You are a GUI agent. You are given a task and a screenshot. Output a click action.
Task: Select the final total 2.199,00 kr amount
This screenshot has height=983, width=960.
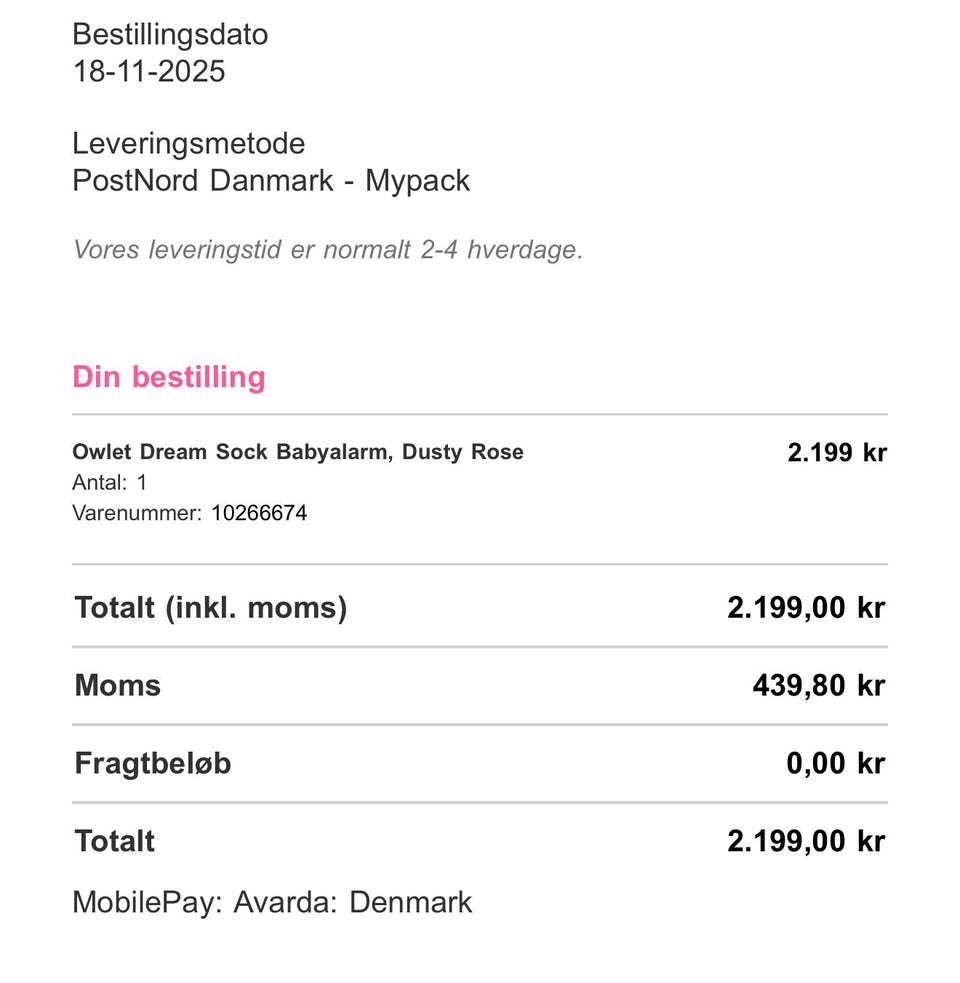click(x=805, y=841)
